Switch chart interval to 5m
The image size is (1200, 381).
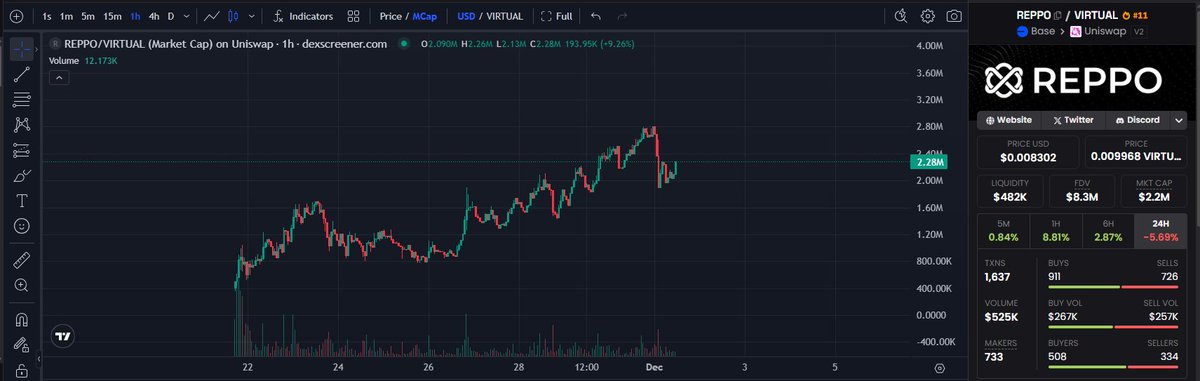click(x=88, y=17)
